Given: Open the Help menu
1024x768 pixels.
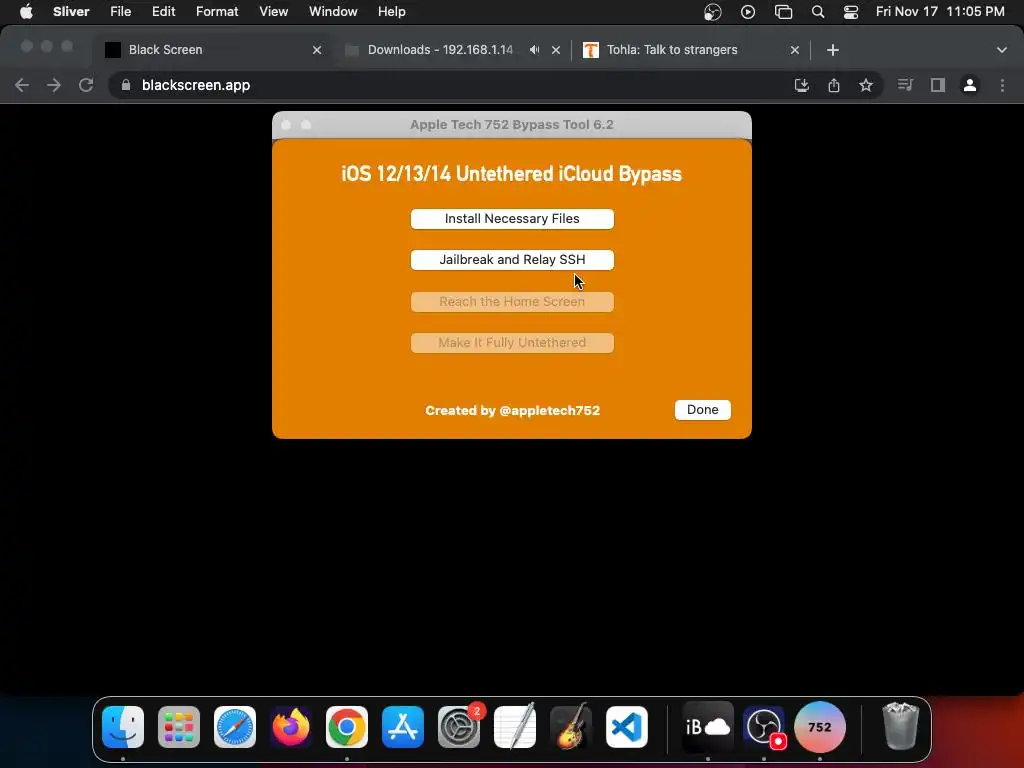Looking at the screenshot, I should tap(391, 12).
